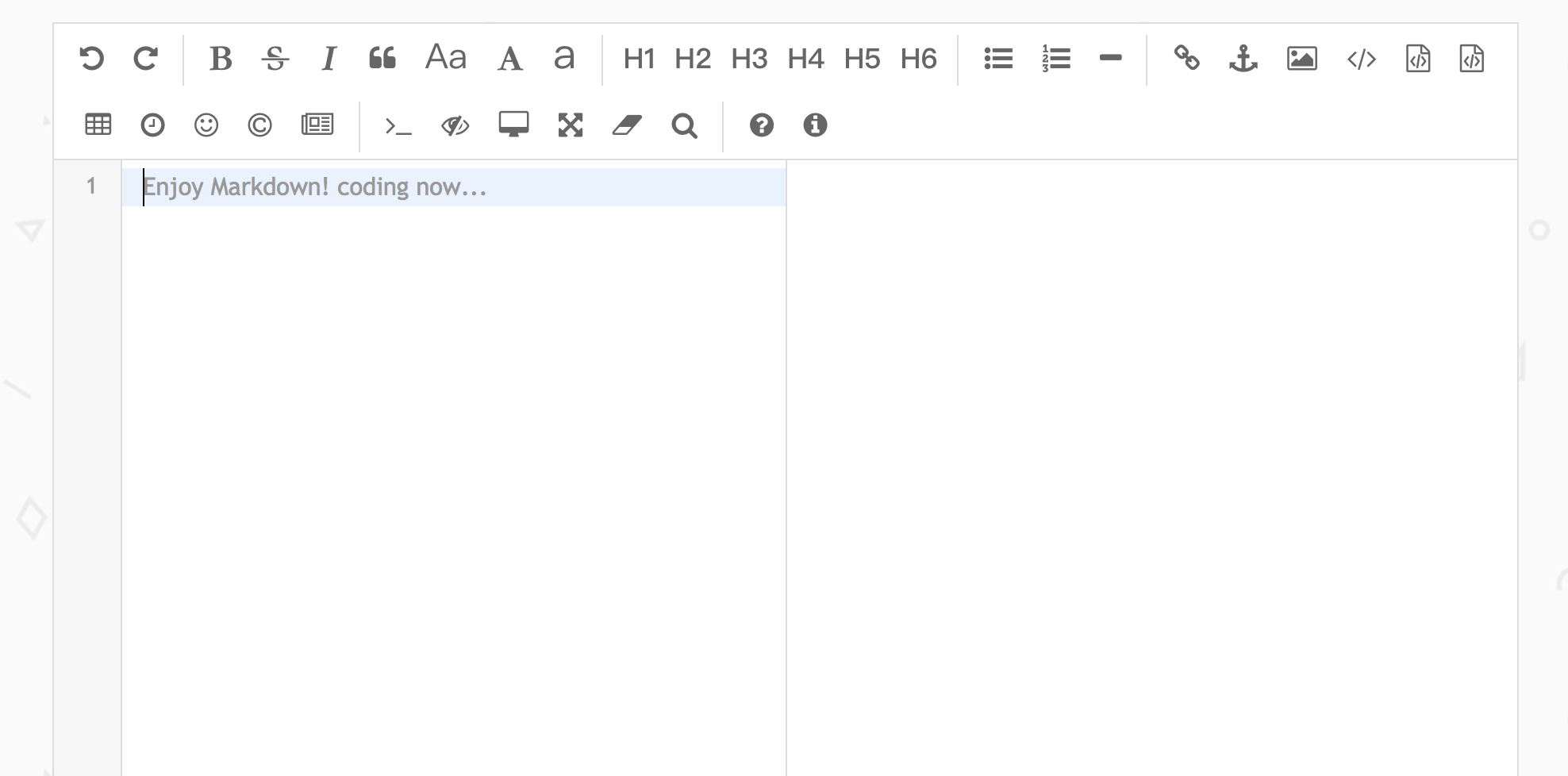Insert an H1 heading
This screenshot has height=776, width=1568.
(x=639, y=59)
